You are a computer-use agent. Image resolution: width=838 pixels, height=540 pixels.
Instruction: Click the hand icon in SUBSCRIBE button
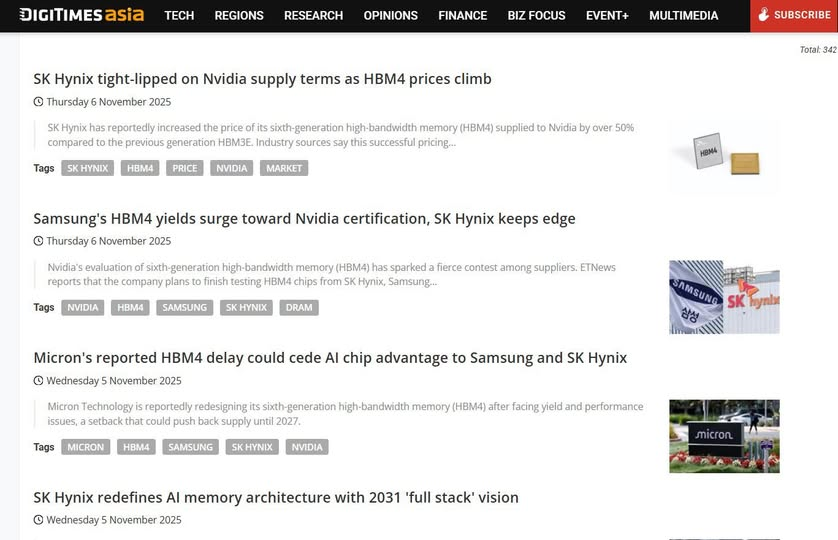coord(764,14)
